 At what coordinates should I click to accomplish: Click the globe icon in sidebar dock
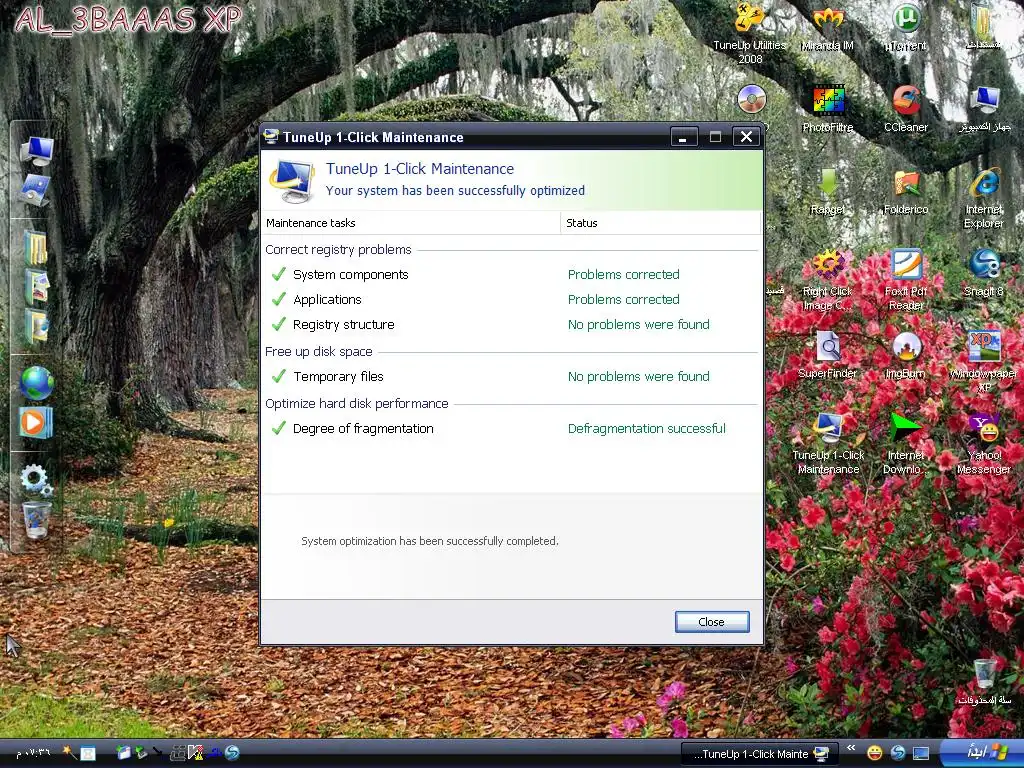click(36, 383)
